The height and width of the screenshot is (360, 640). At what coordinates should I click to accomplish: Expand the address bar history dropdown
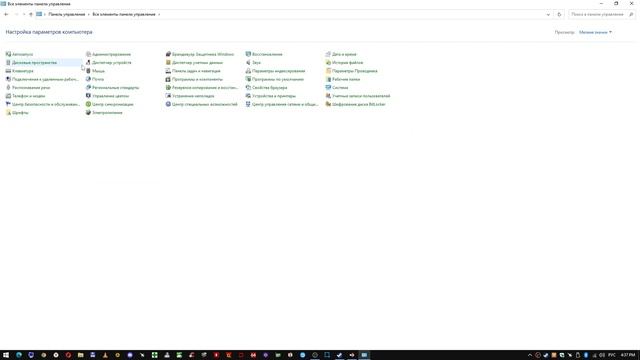[548, 14]
